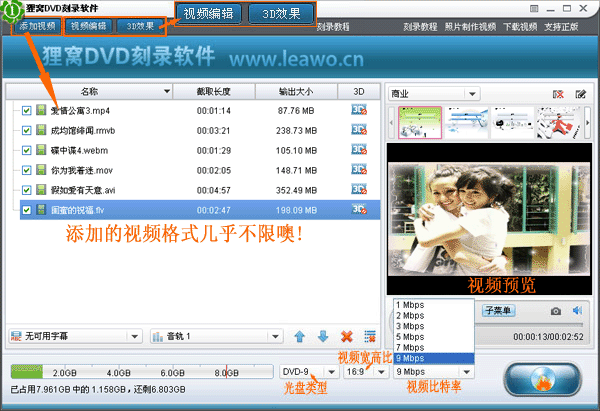Move selected video down with blue arrow

pos(323,337)
